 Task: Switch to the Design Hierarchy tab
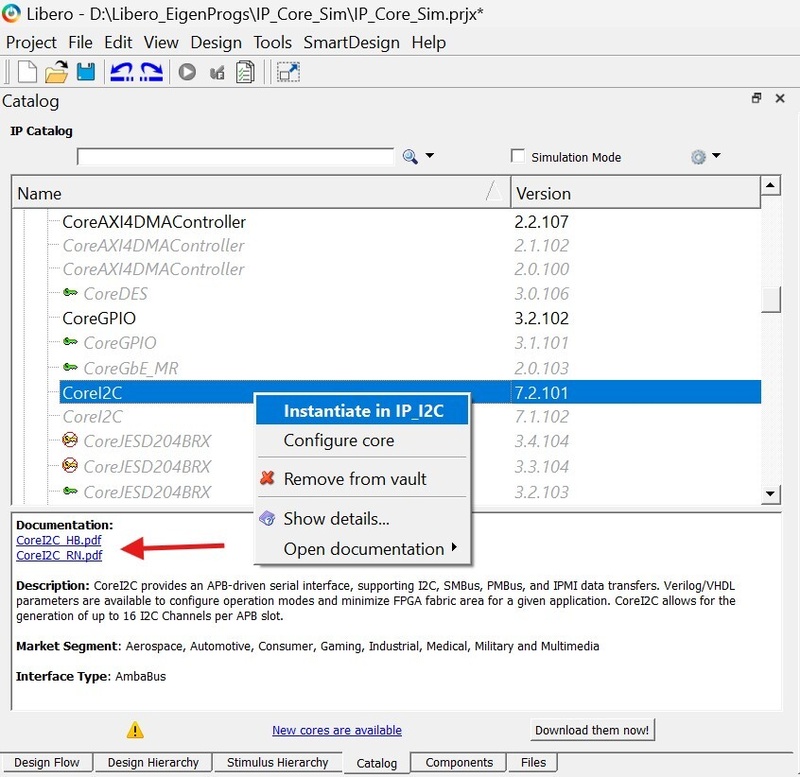point(153,762)
